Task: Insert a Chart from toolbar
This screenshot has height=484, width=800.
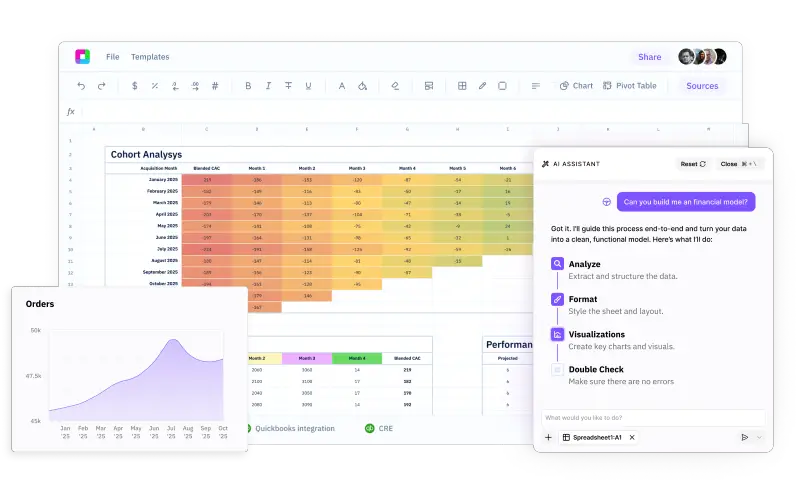Action: (576, 86)
